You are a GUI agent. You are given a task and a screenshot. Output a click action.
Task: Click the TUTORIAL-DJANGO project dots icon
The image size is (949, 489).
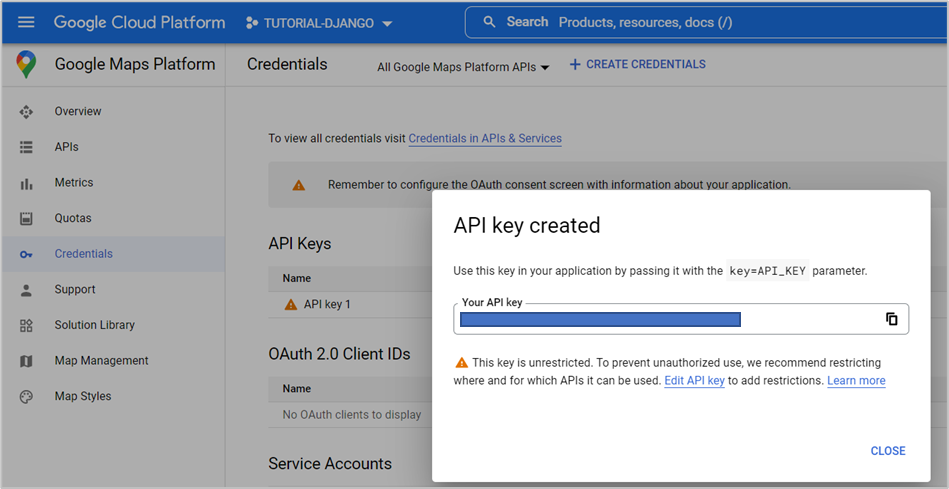252,23
